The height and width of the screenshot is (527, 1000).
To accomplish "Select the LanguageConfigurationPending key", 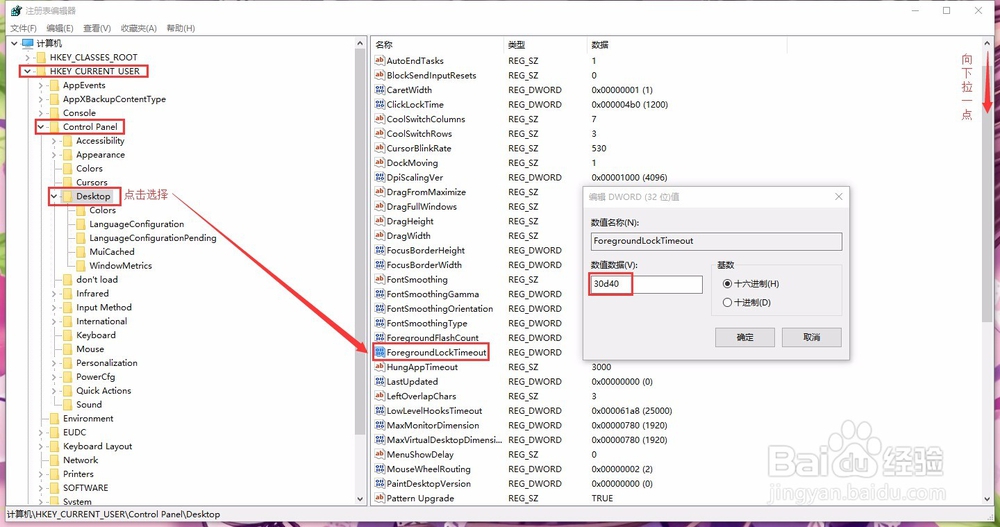I will tap(152, 238).
